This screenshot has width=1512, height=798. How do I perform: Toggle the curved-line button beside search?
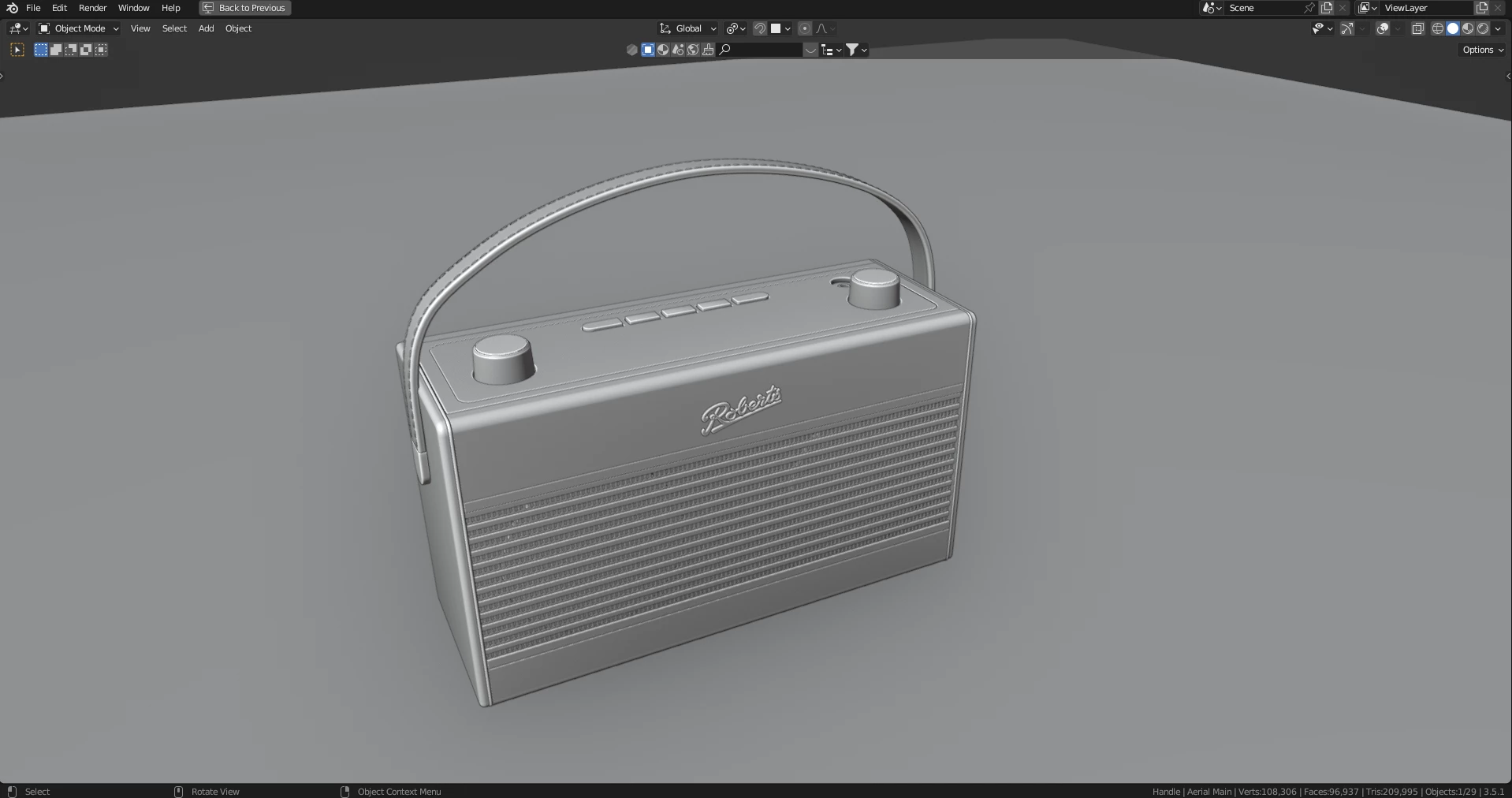810,50
